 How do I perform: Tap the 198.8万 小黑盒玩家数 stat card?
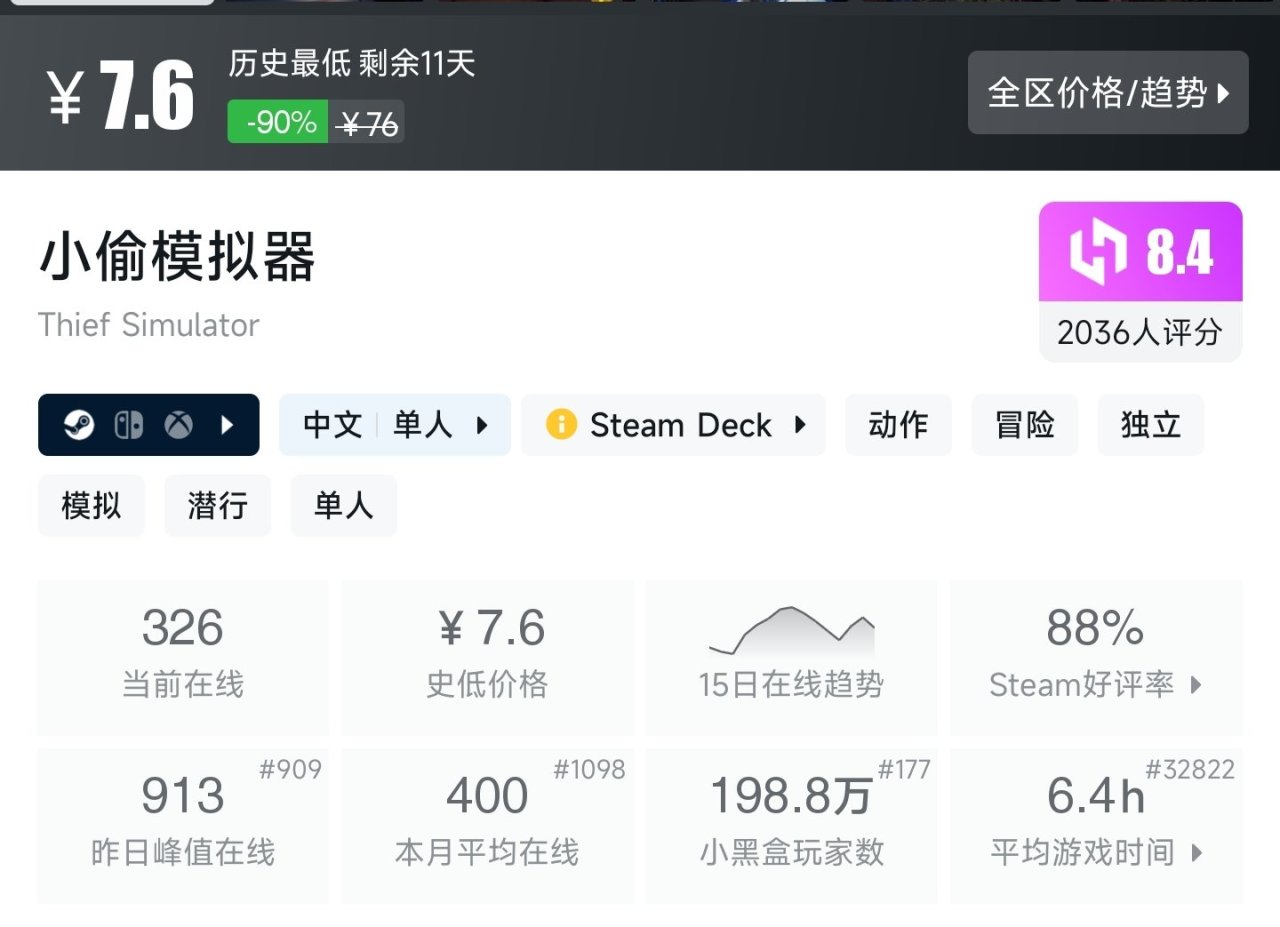[x=791, y=825]
